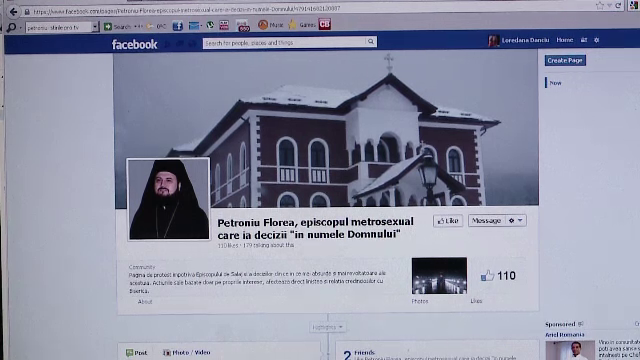Go back with the browser back arrow
Screen dimensions: 640x360
pos(13,12)
